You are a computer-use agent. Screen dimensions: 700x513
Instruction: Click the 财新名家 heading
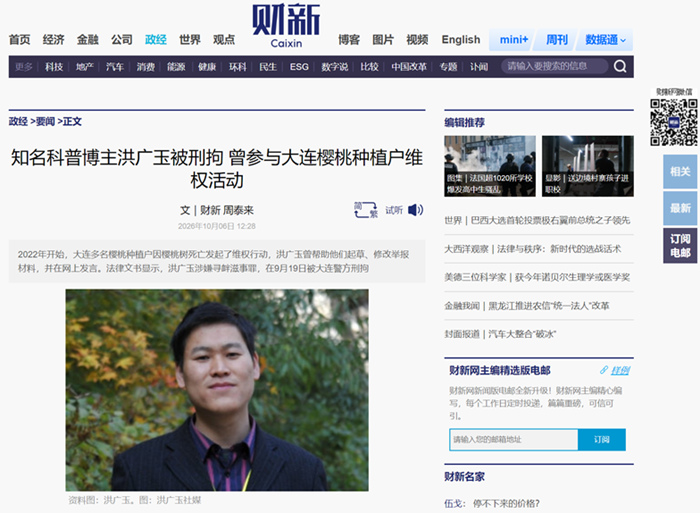point(464,477)
